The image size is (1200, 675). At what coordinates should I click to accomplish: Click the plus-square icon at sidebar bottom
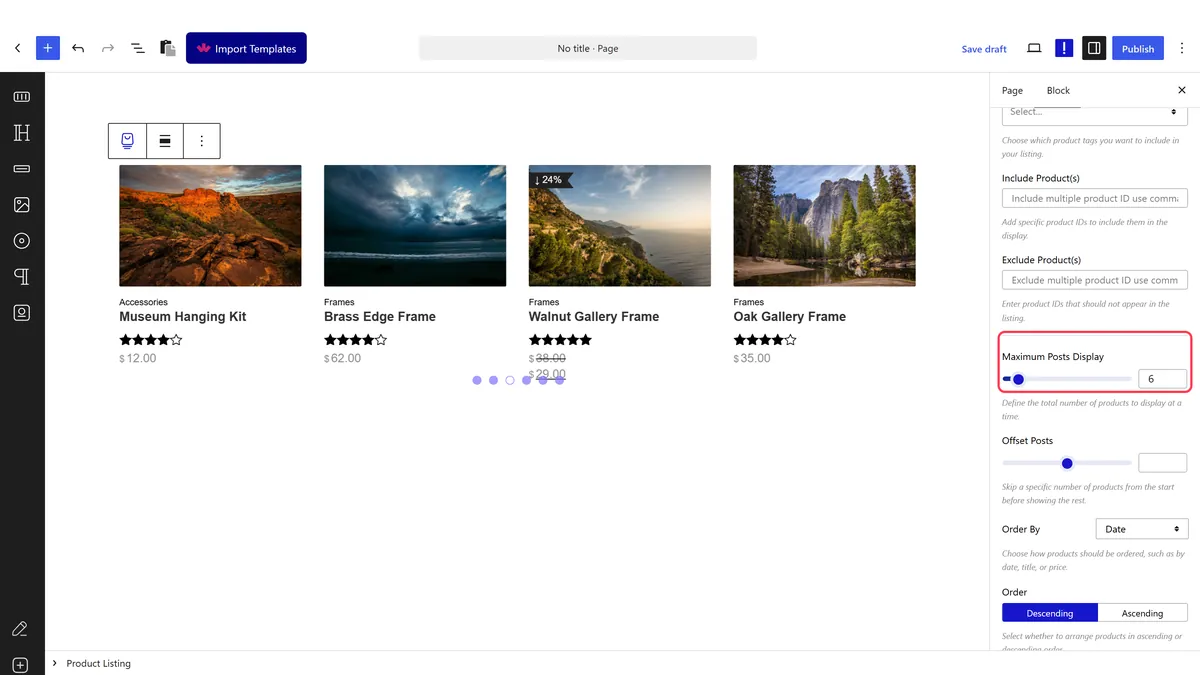pos(22,665)
